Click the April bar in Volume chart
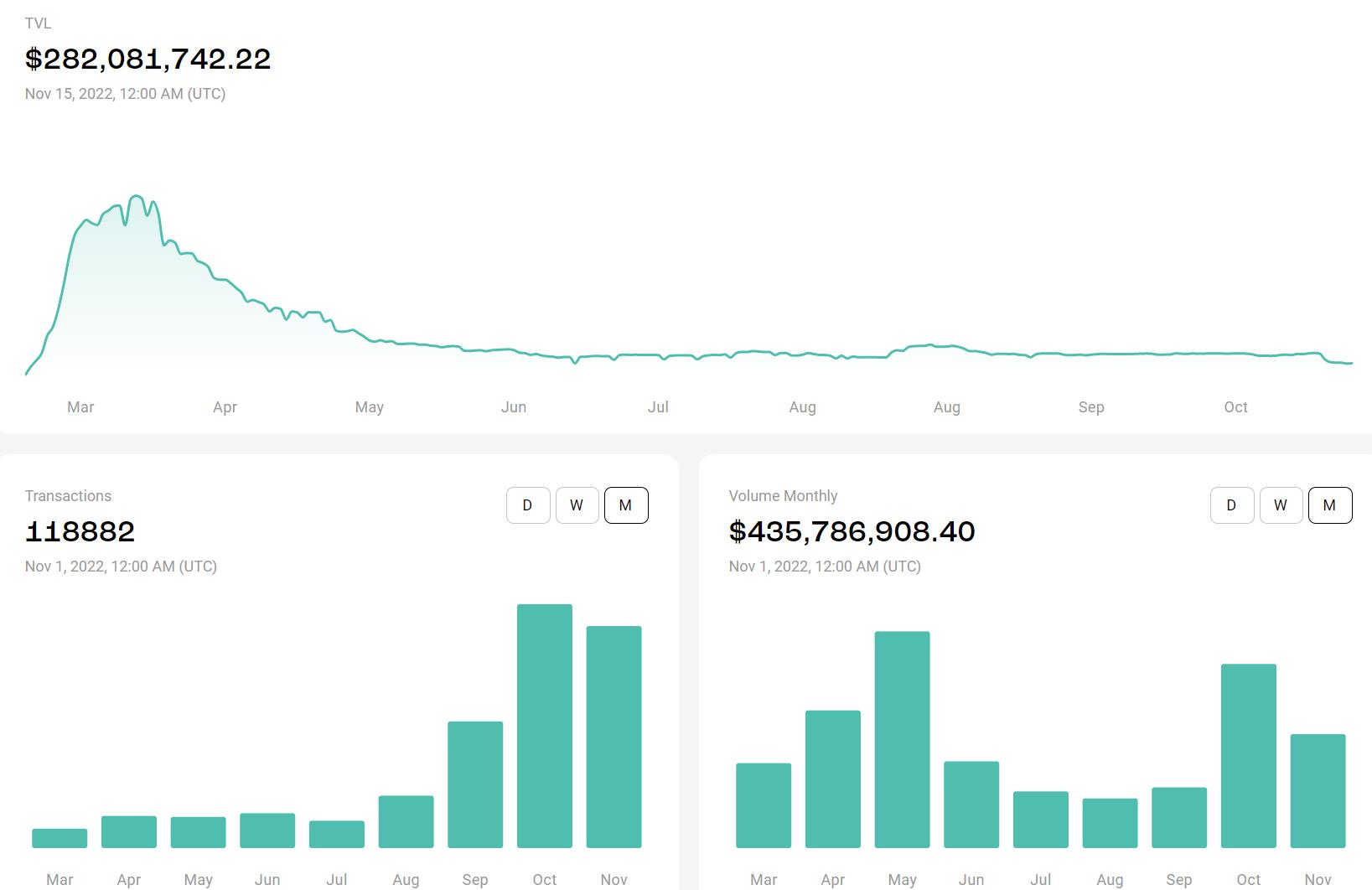This screenshot has width=1372, height=890. point(833,779)
